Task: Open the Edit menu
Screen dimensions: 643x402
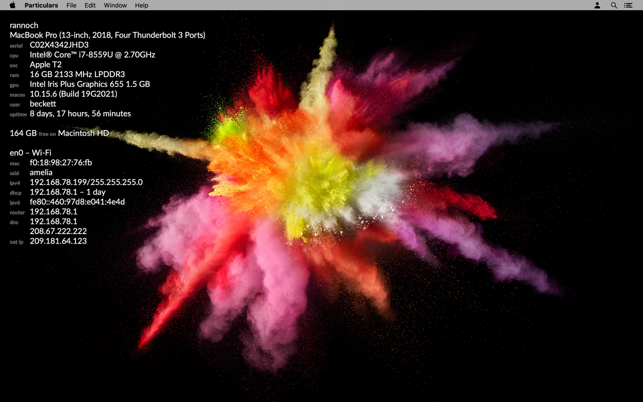Action: [90, 5]
